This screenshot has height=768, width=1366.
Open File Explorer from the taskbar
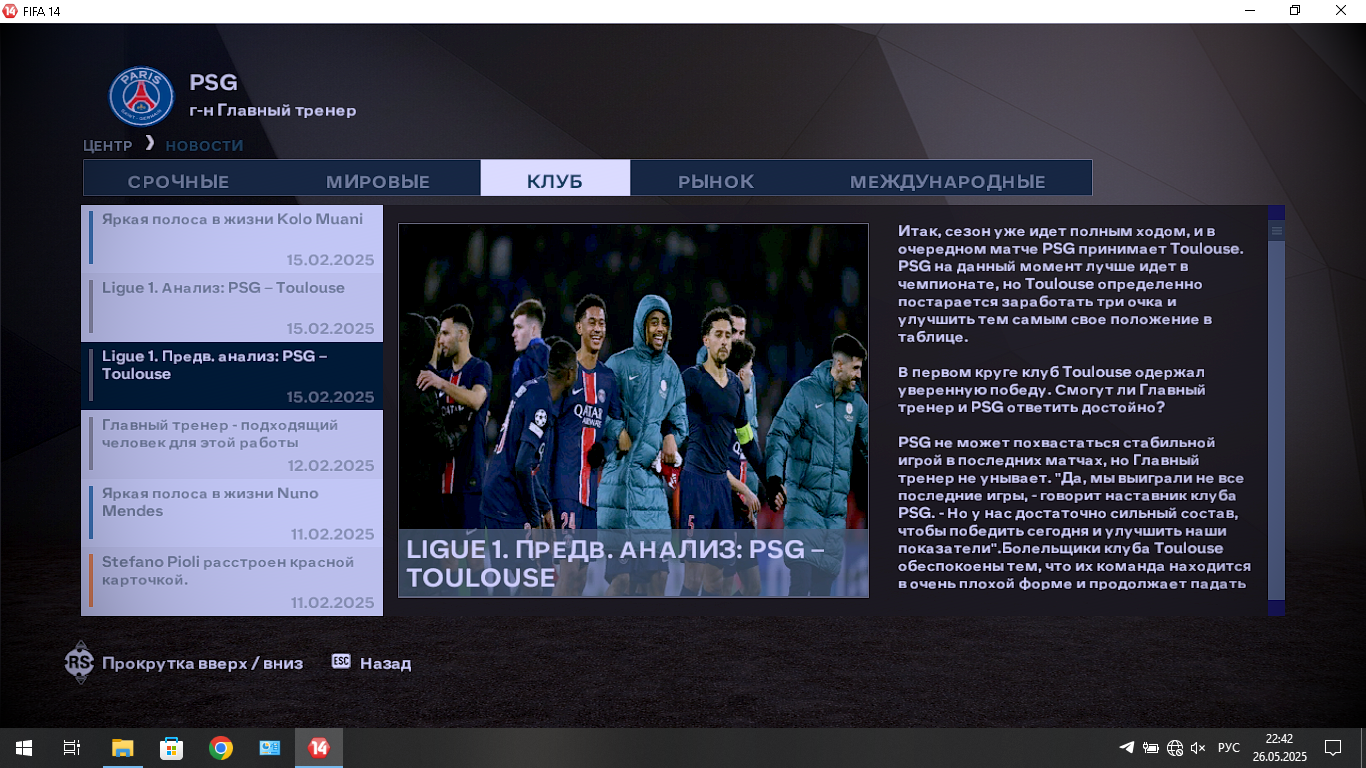tap(122, 748)
